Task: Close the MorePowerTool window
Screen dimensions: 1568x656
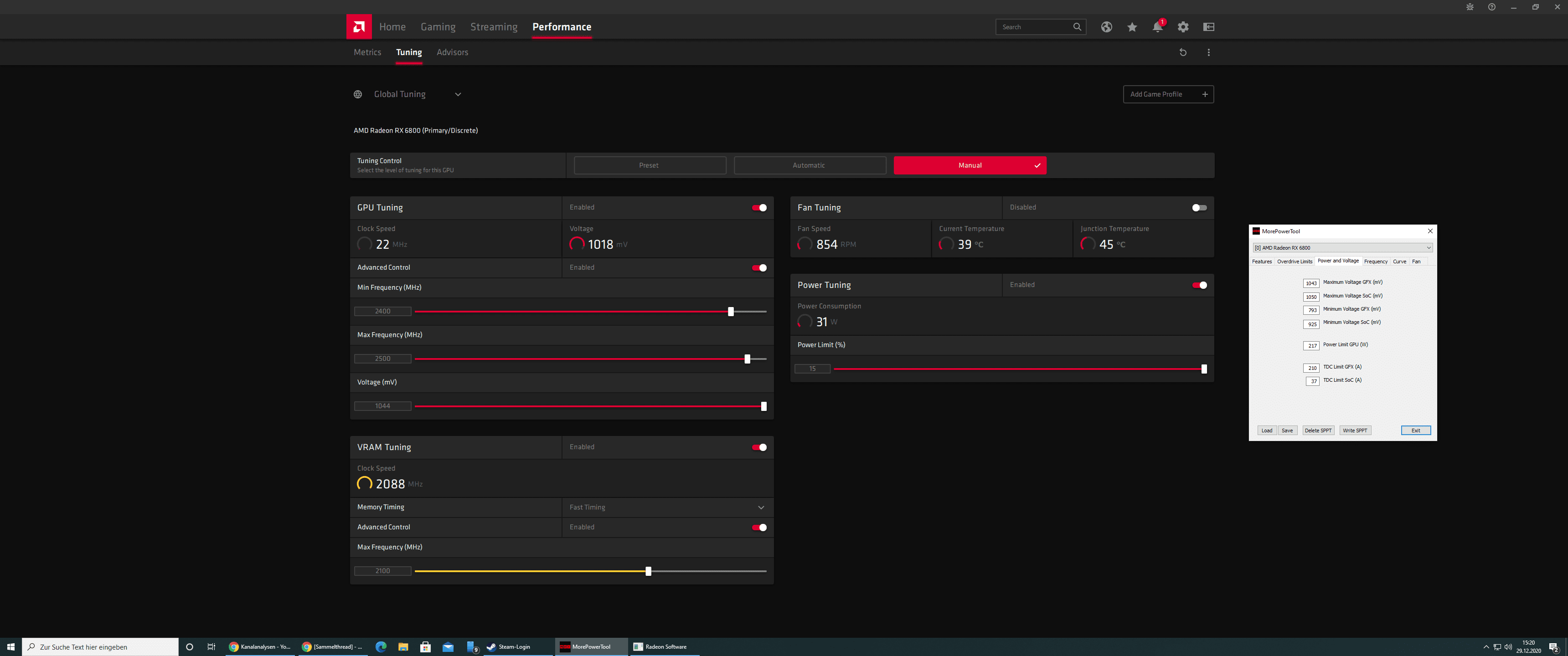Action: click(x=1430, y=231)
